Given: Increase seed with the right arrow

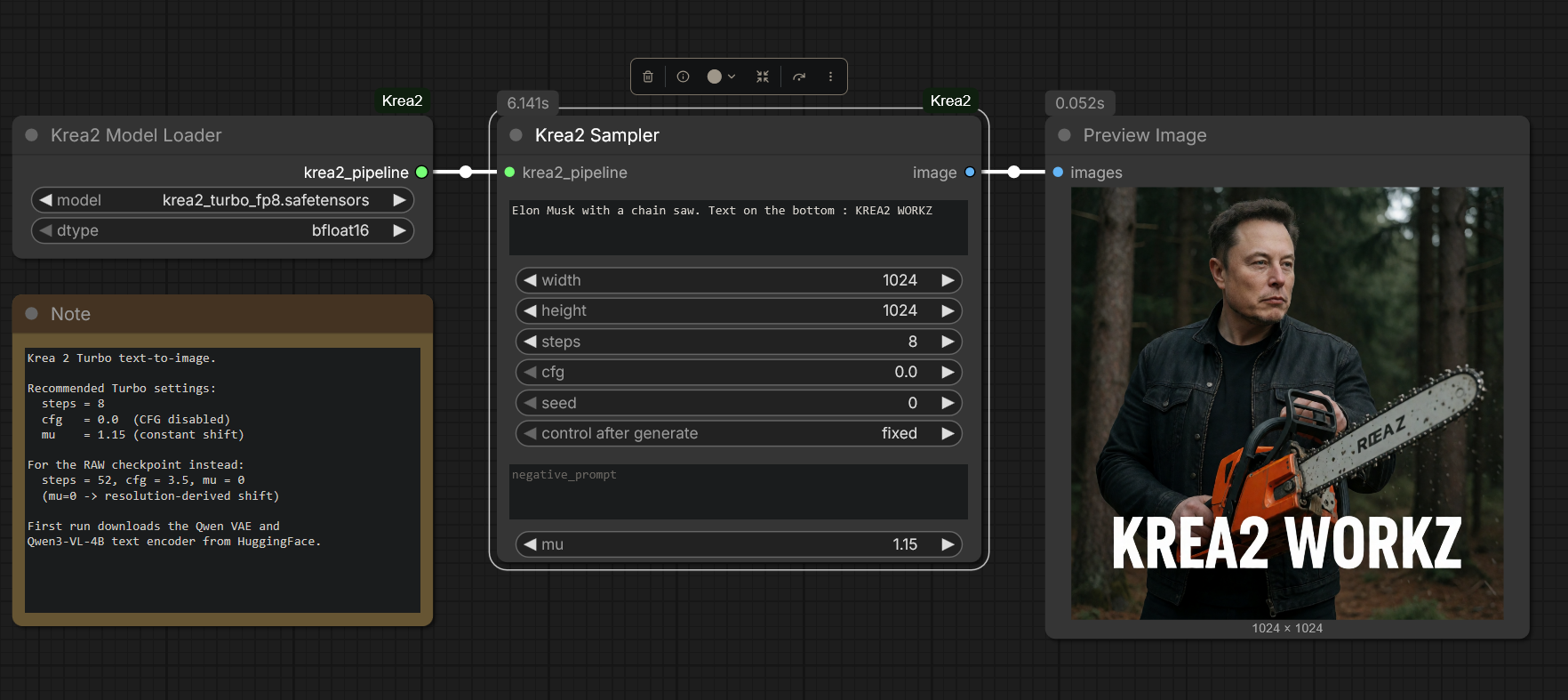Looking at the screenshot, I should tap(948, 403).
